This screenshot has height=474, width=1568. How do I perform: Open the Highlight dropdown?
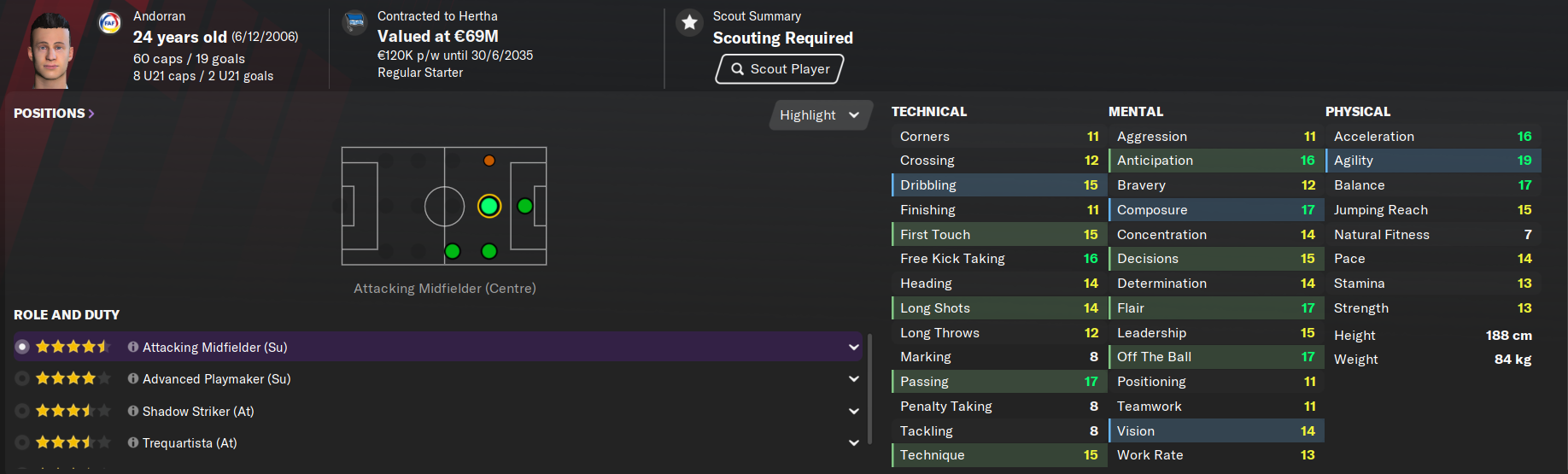point(820,115)
